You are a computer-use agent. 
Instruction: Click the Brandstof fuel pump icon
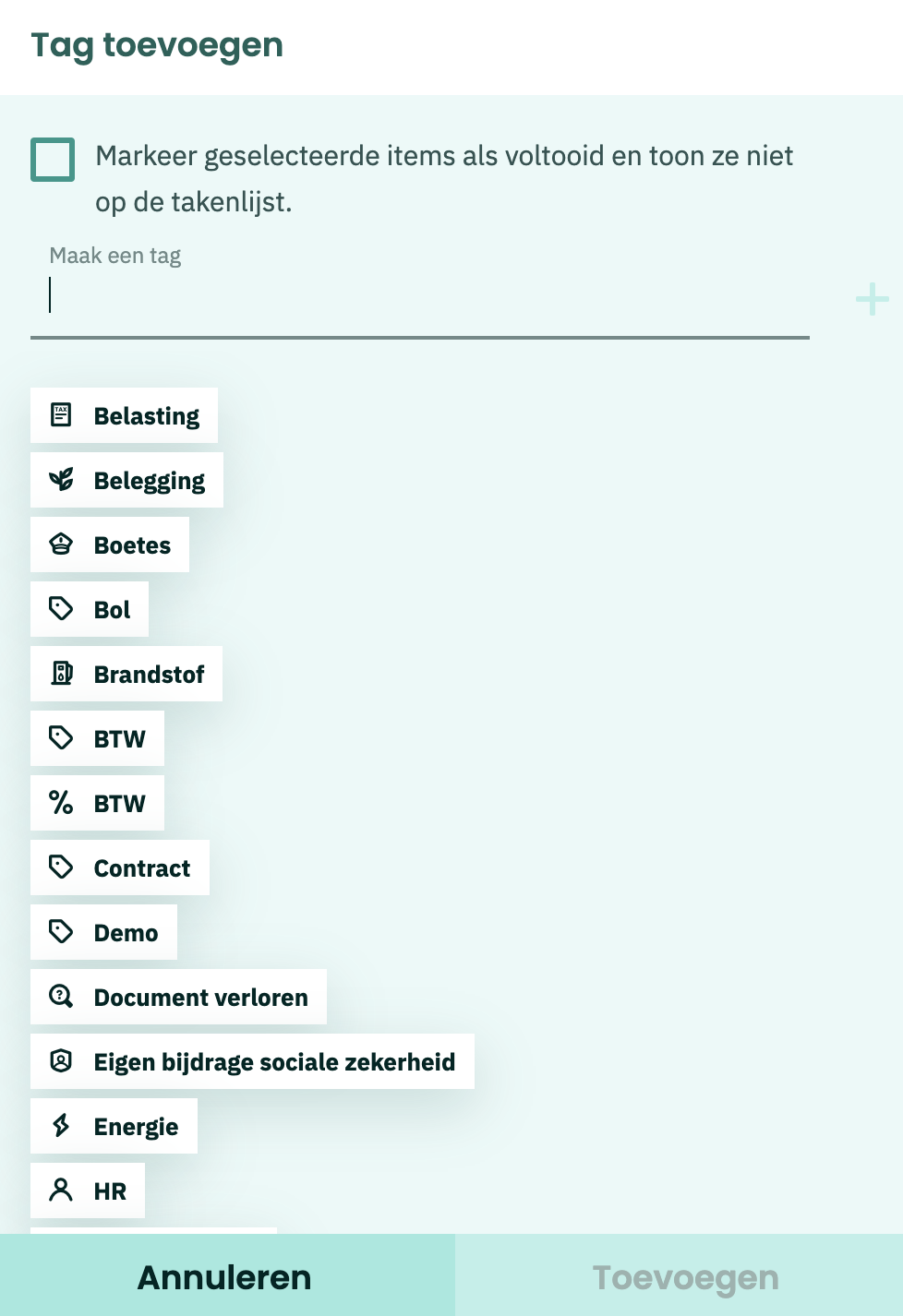tap(61, 674)
